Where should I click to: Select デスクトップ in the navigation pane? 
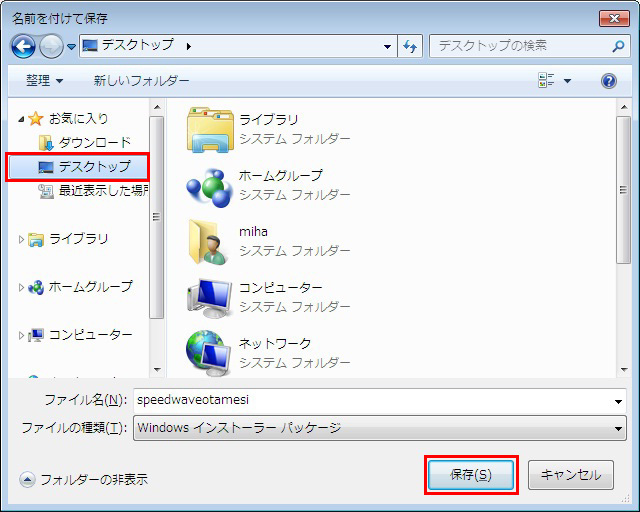(93, 167)
